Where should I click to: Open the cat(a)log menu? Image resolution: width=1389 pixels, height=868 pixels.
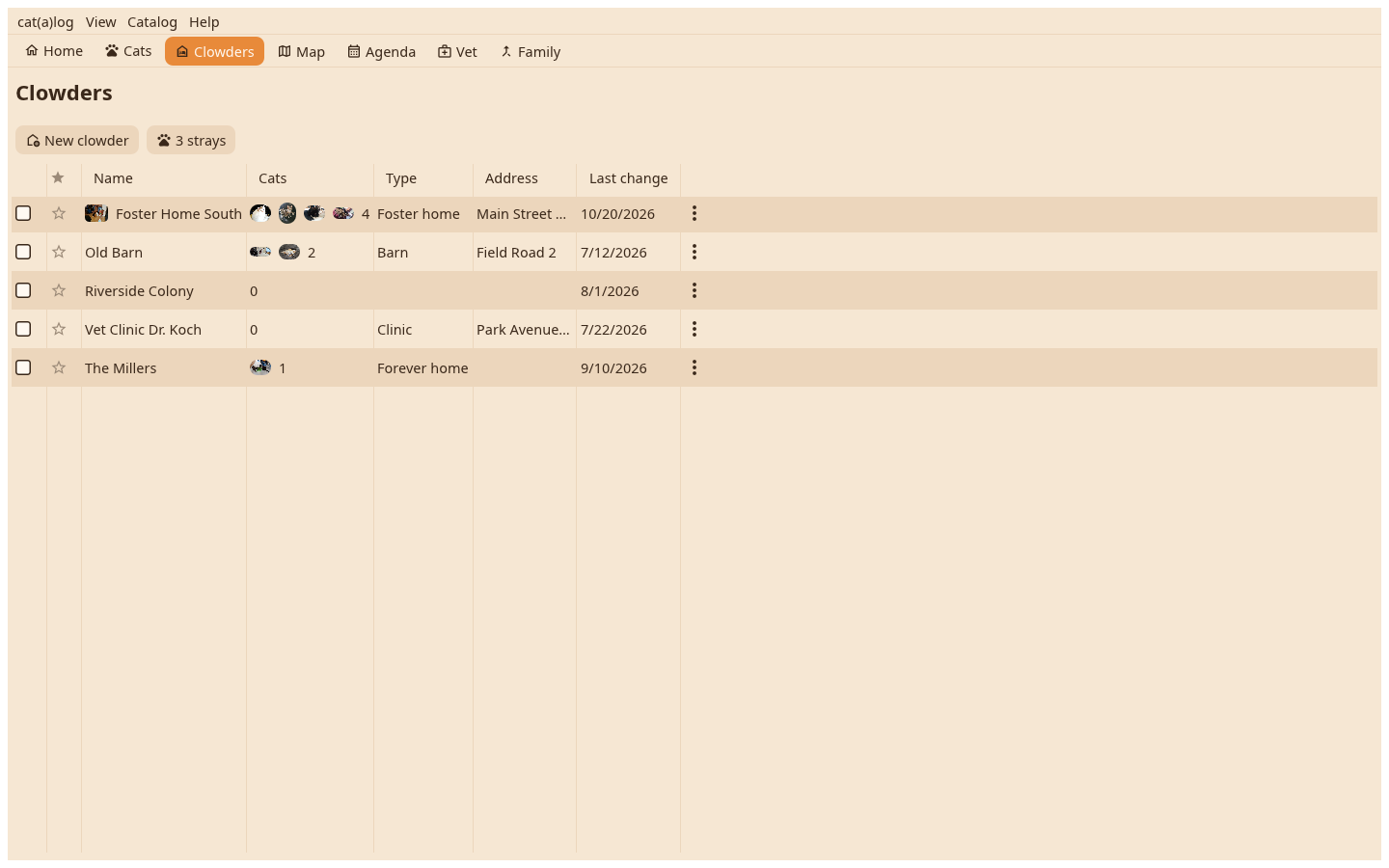pos(45,21)
